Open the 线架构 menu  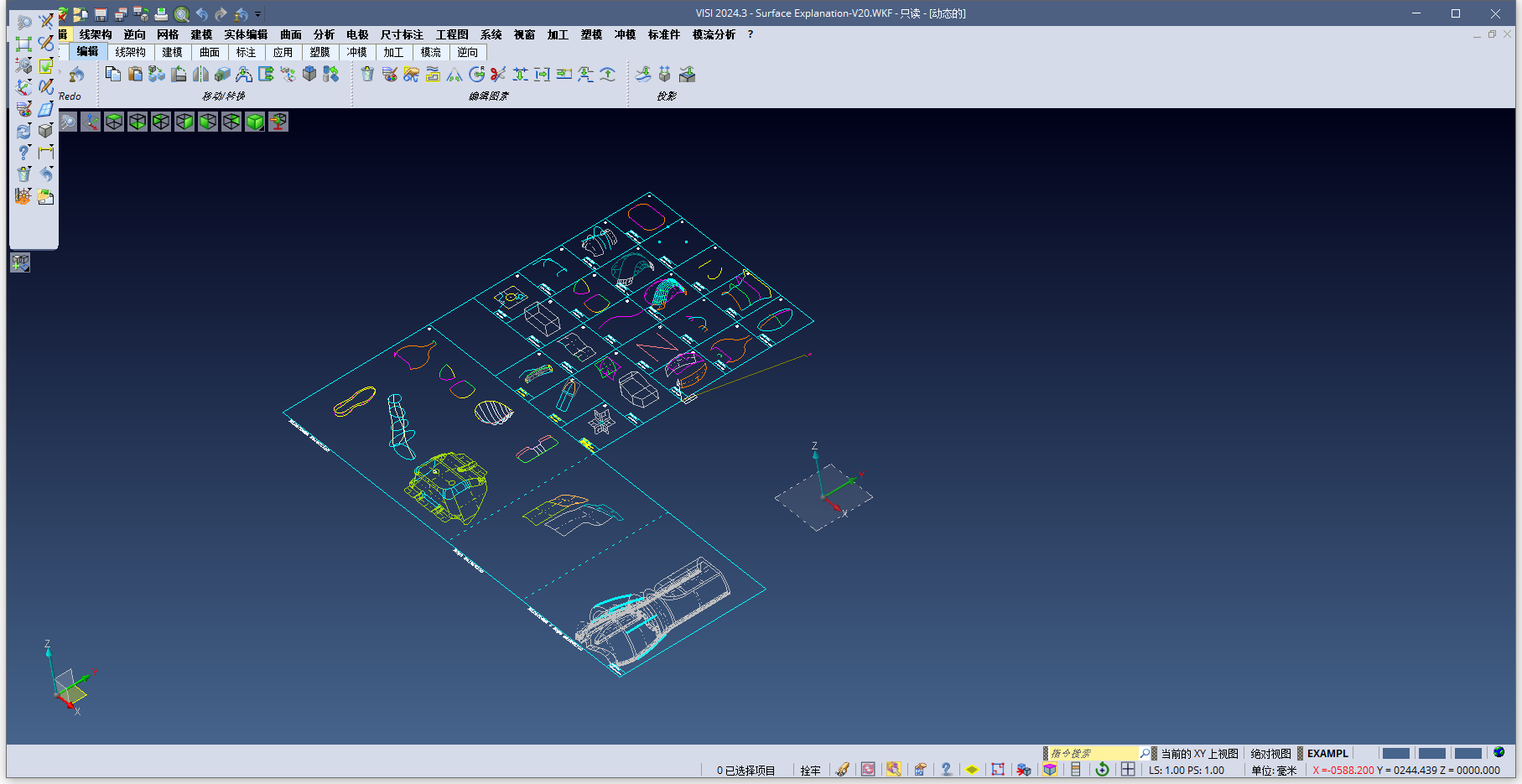[96, 34]
